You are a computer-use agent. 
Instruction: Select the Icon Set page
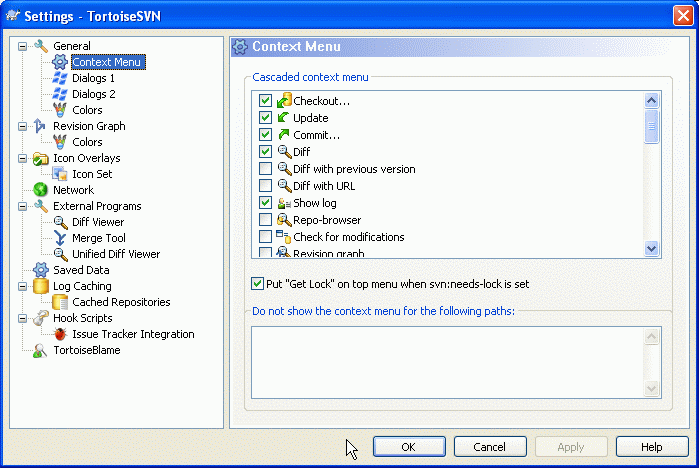pyautogui.click(x=92, y=174)
